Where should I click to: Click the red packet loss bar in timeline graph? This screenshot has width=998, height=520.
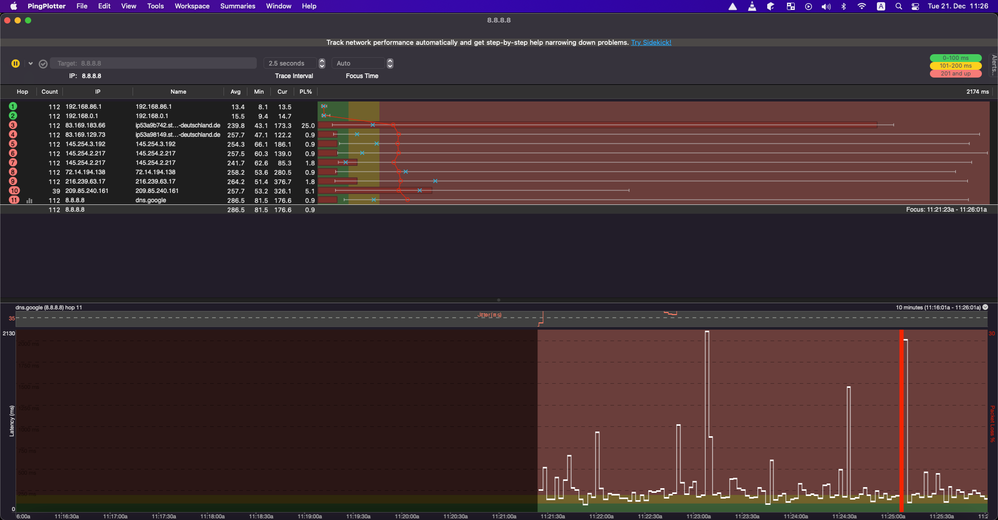coord(901,421)
